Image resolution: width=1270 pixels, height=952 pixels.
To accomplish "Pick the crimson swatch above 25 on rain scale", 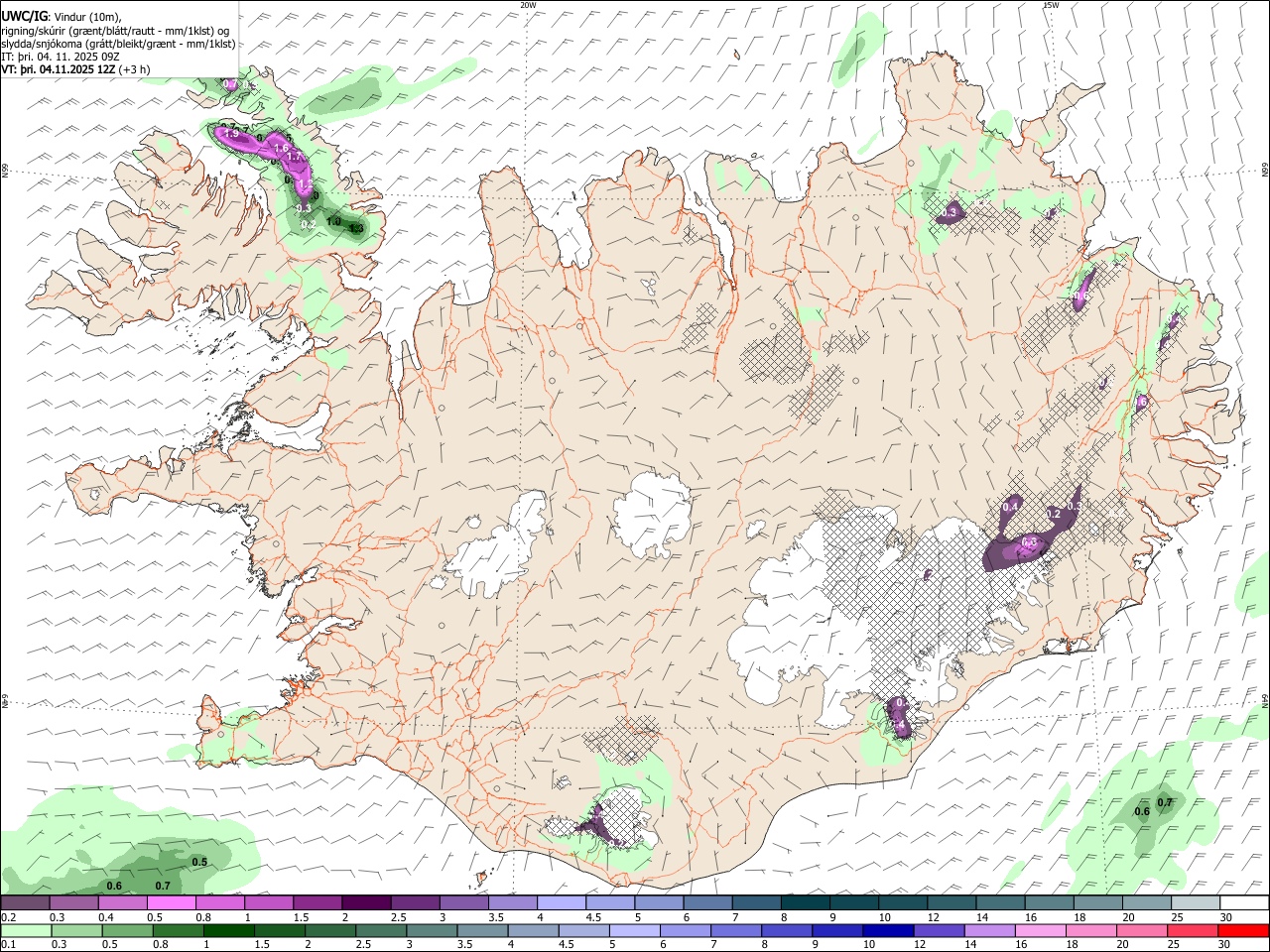I will [1192, 931].
